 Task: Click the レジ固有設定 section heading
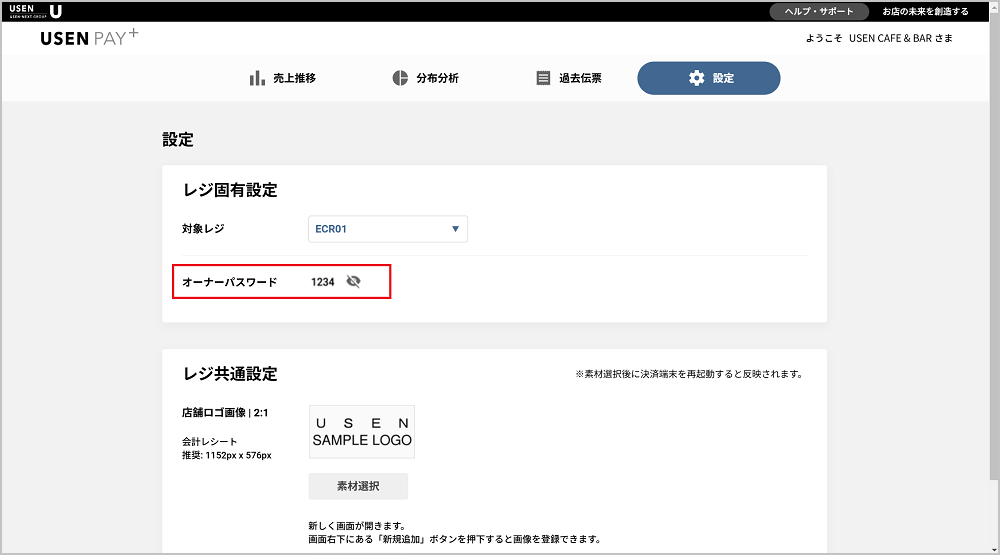pos(230,190)
